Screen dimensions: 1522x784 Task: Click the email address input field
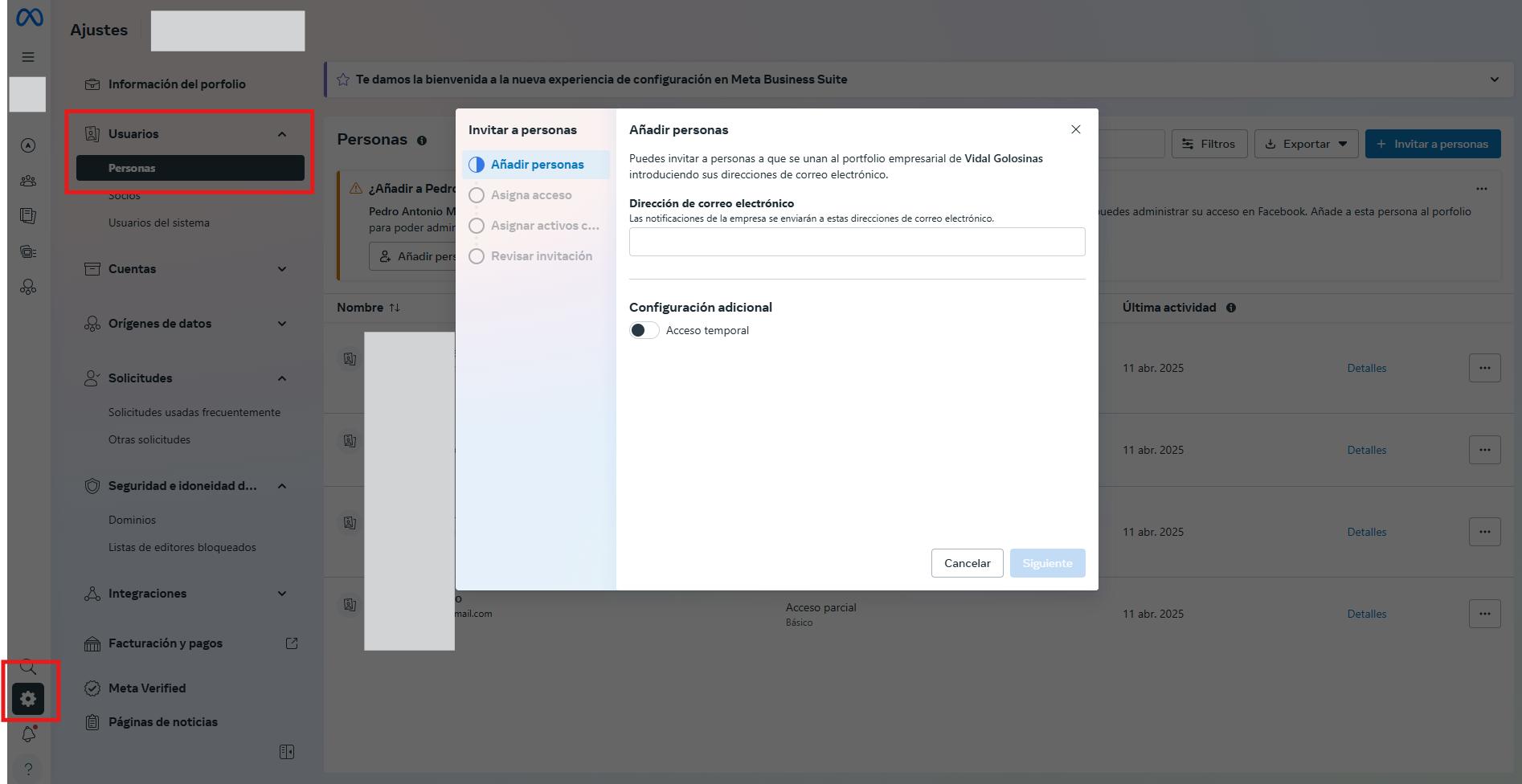(x=857, y=242)
